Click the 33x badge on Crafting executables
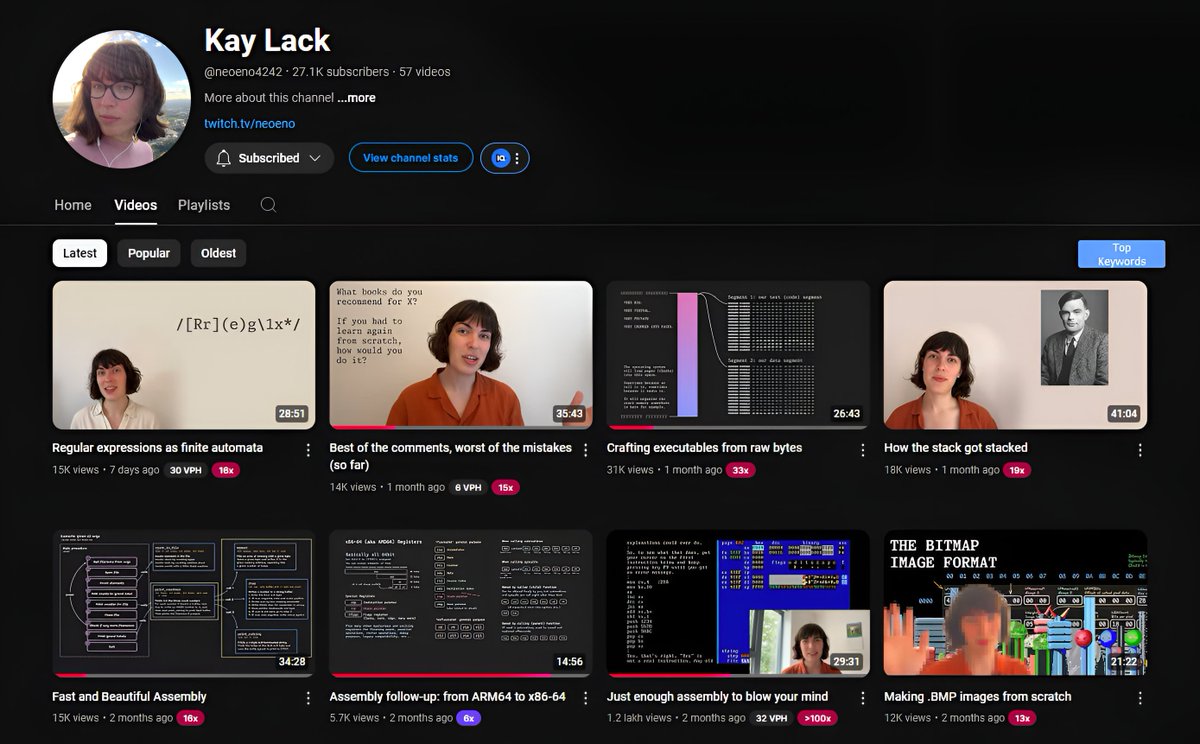 pos(741,470)
